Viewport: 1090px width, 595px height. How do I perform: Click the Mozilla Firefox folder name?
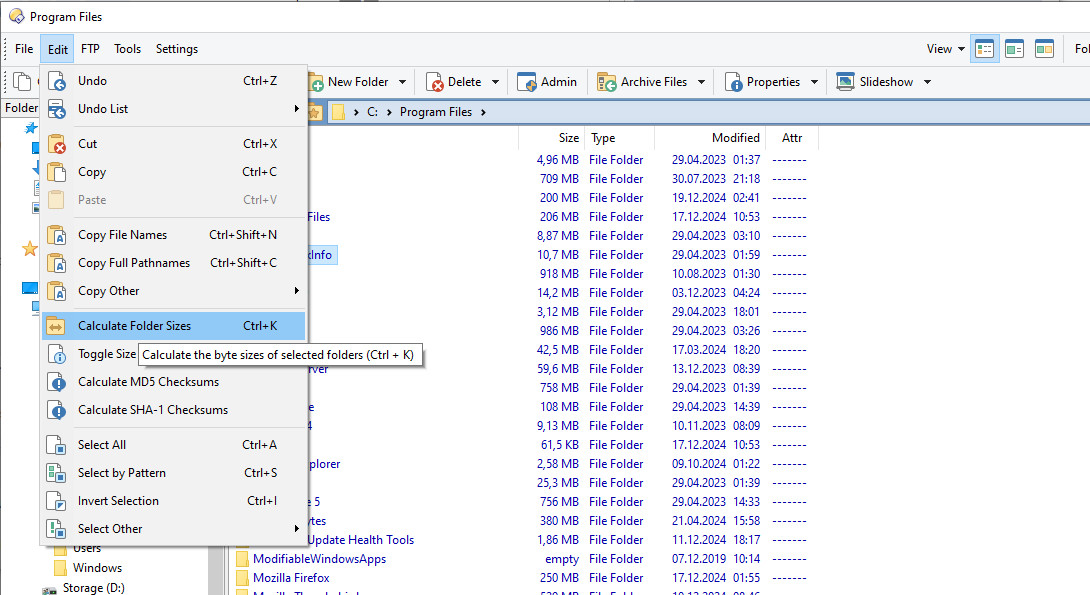click(291, 578)
